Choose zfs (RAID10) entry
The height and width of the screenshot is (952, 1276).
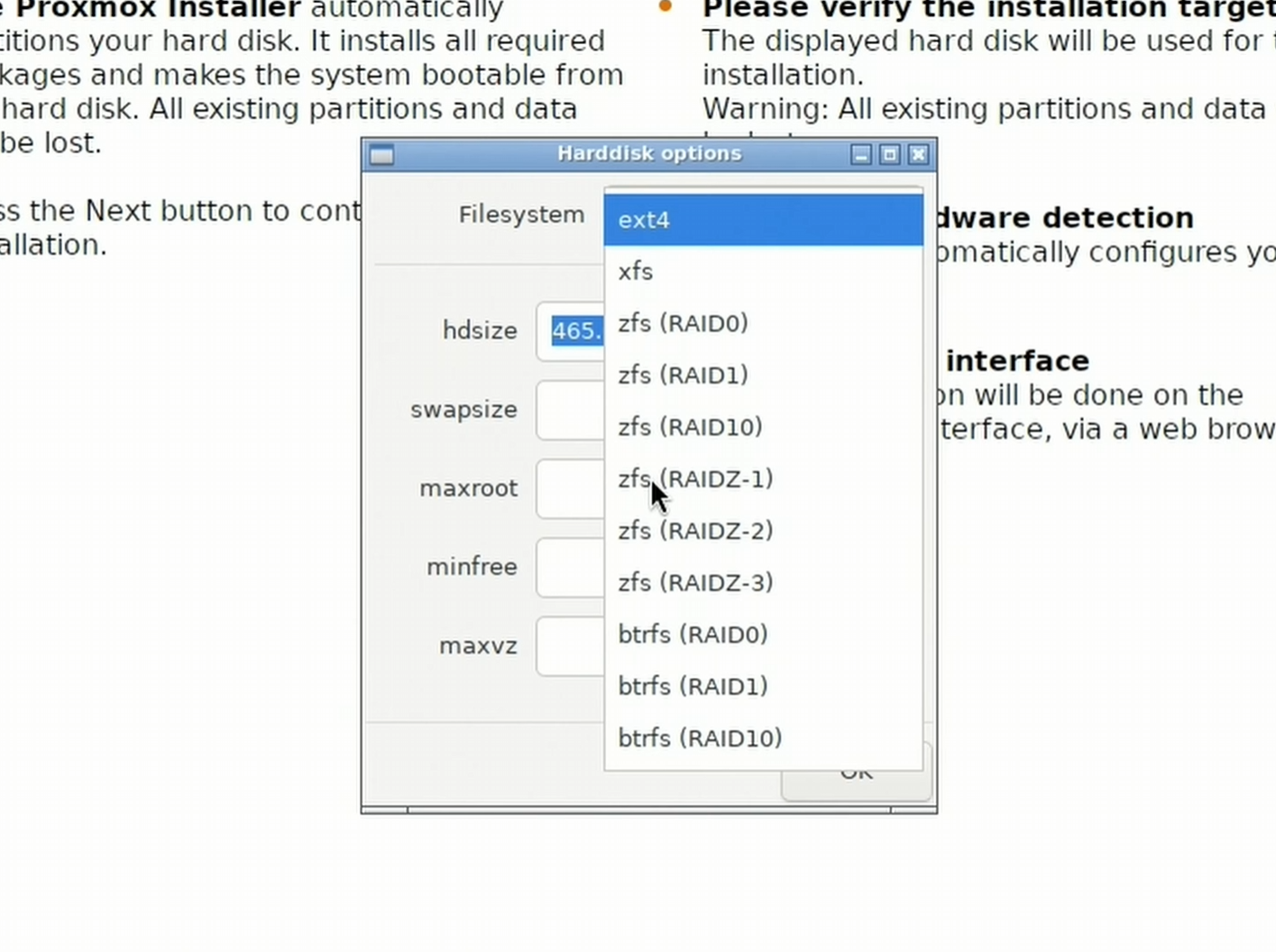click(x=763, y=426)
